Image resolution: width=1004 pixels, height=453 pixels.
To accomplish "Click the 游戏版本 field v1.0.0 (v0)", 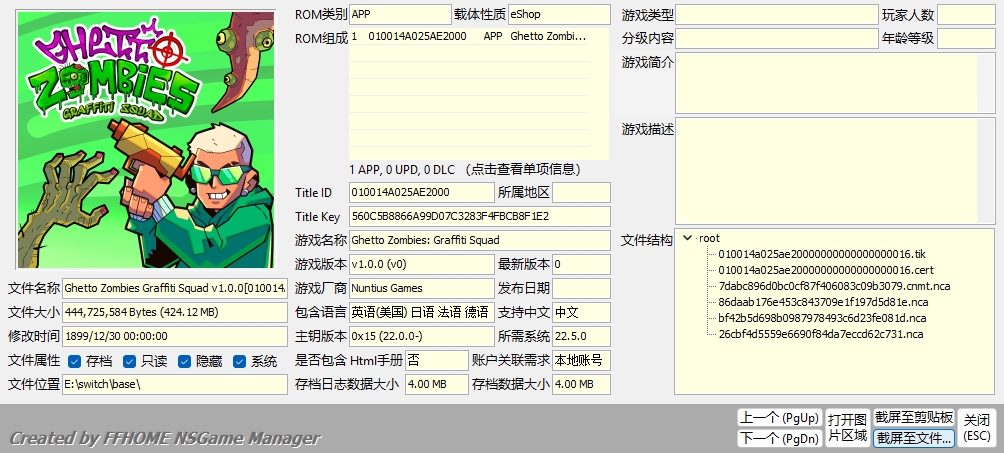I will (x=422, y=264).
